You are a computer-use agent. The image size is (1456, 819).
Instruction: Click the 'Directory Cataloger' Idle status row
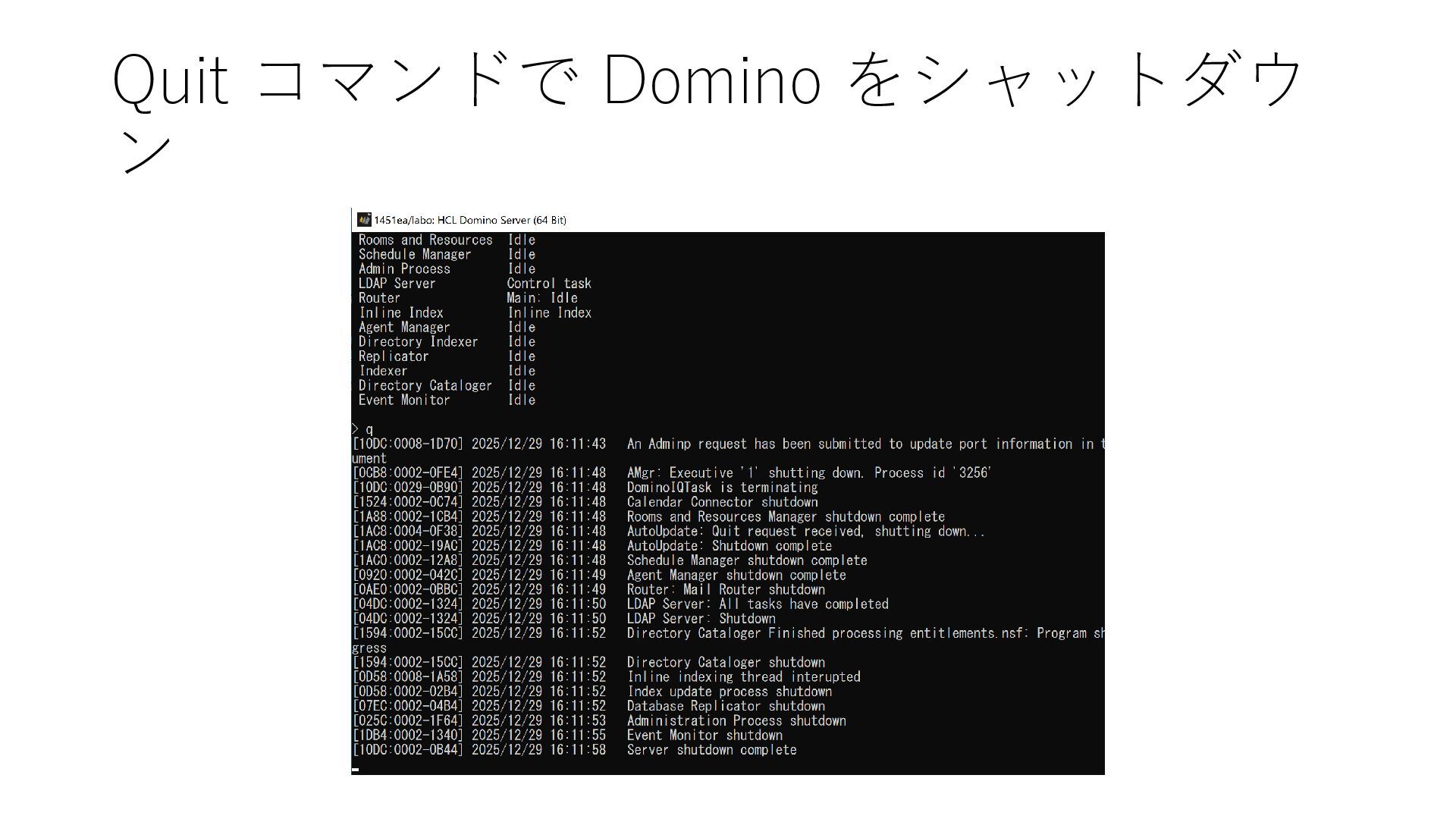coord(447,385)
